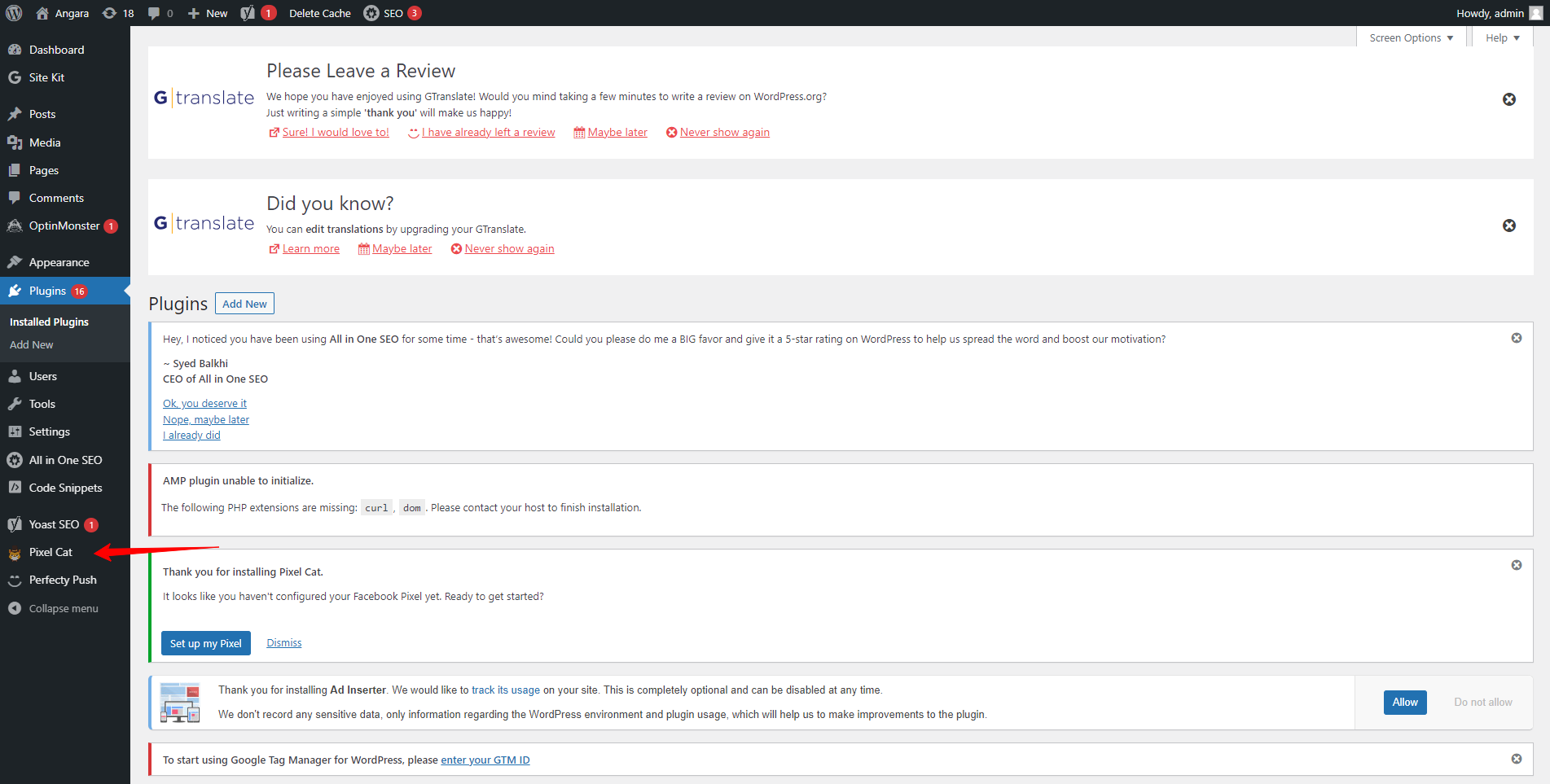Open Code Snippets in sidebar

(x=65, y=488)
